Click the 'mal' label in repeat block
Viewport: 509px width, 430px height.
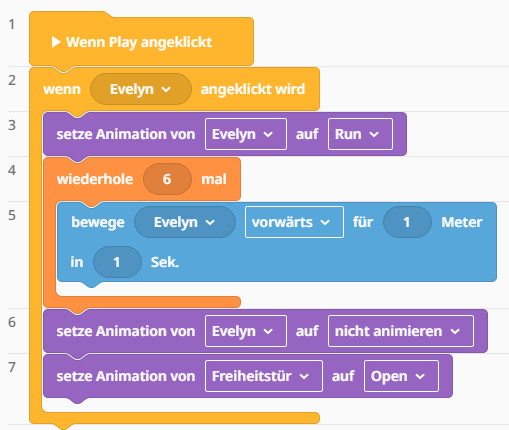click(x=214, y=179)
